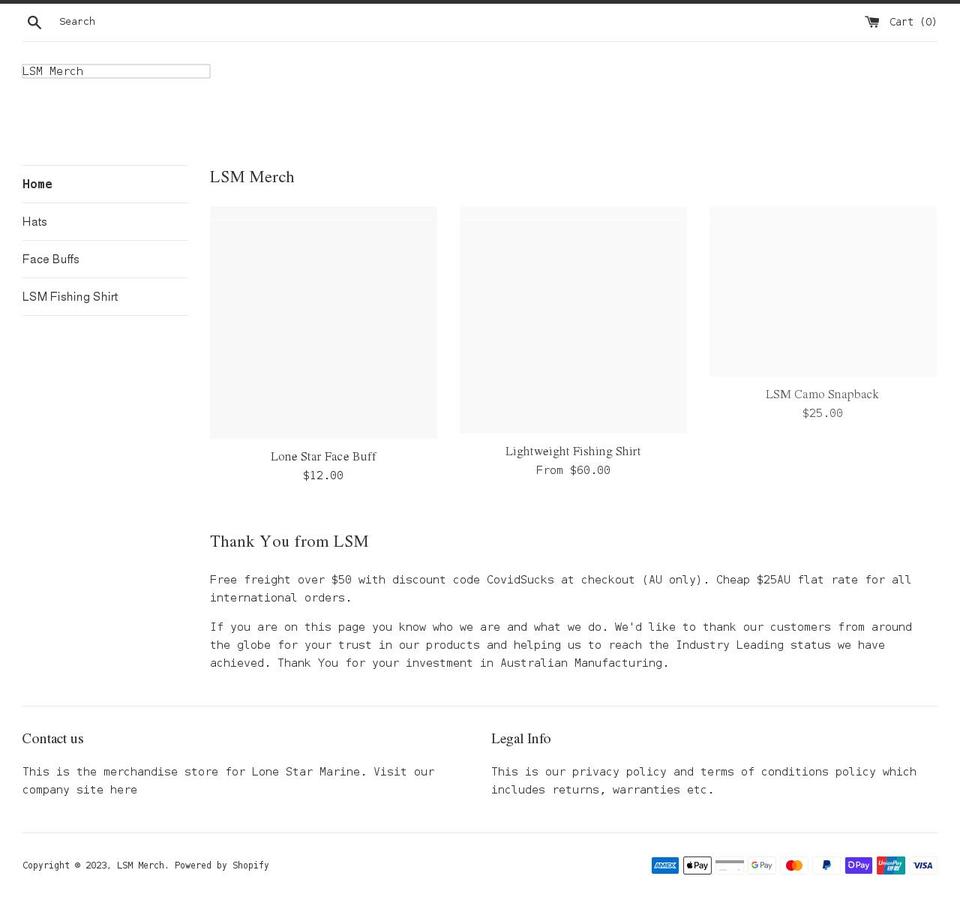Click the From $60.00 price
Screen dimensions: 960x897
pos(573,470)
